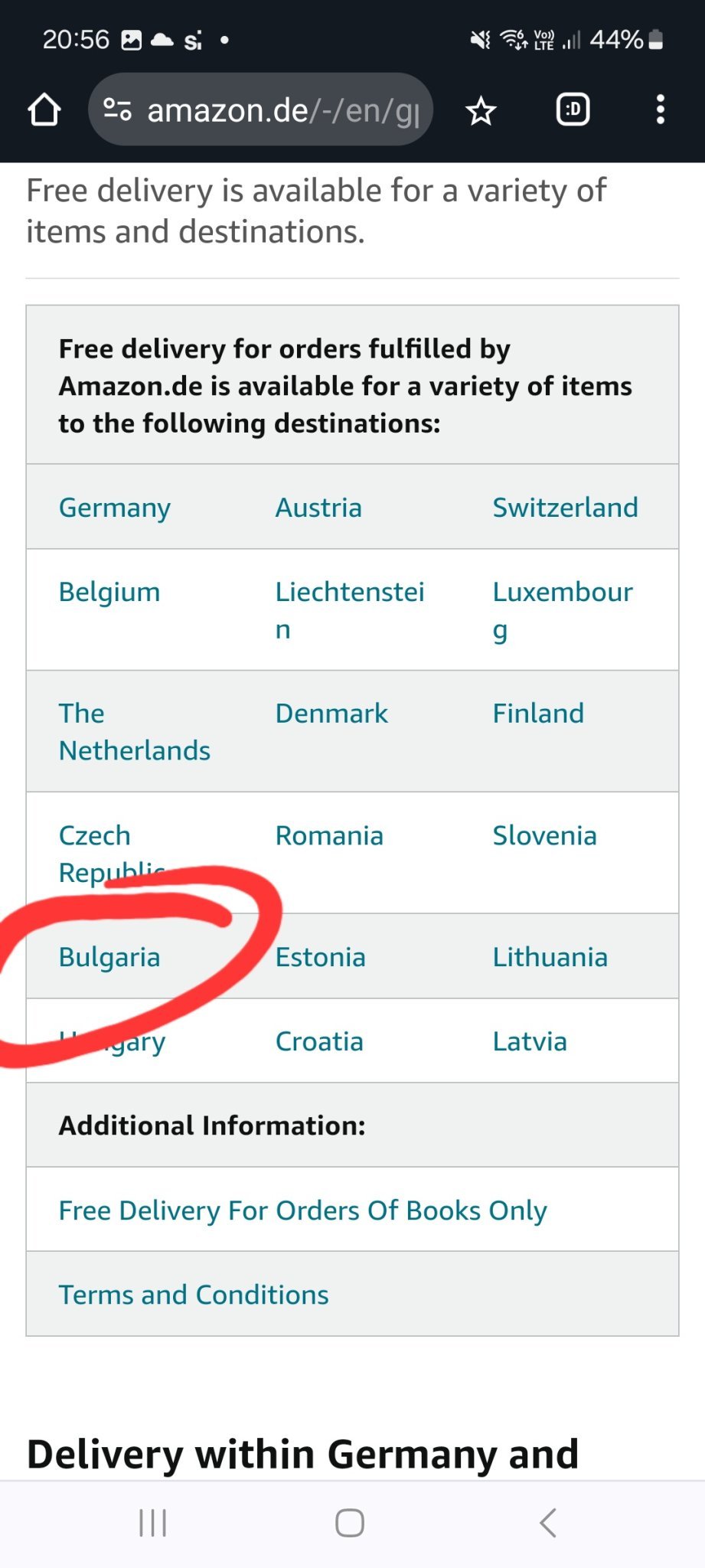The width and height of the screenshot is (705, 1568).
Task: Tap the Android back arrow
Action: coord(547,1523)
